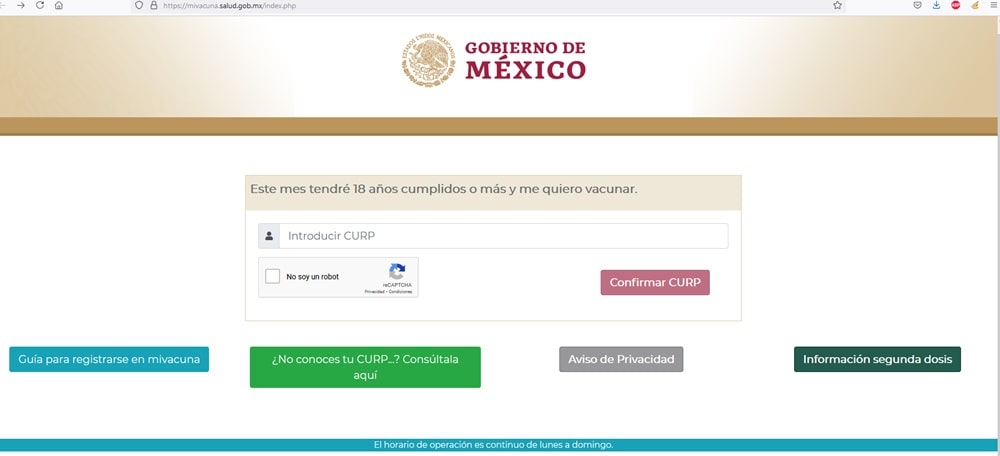The height and width of the screenshot is (456, 1000).
Task: Open the Aviso de Privacidad
Action: [621, 359]
